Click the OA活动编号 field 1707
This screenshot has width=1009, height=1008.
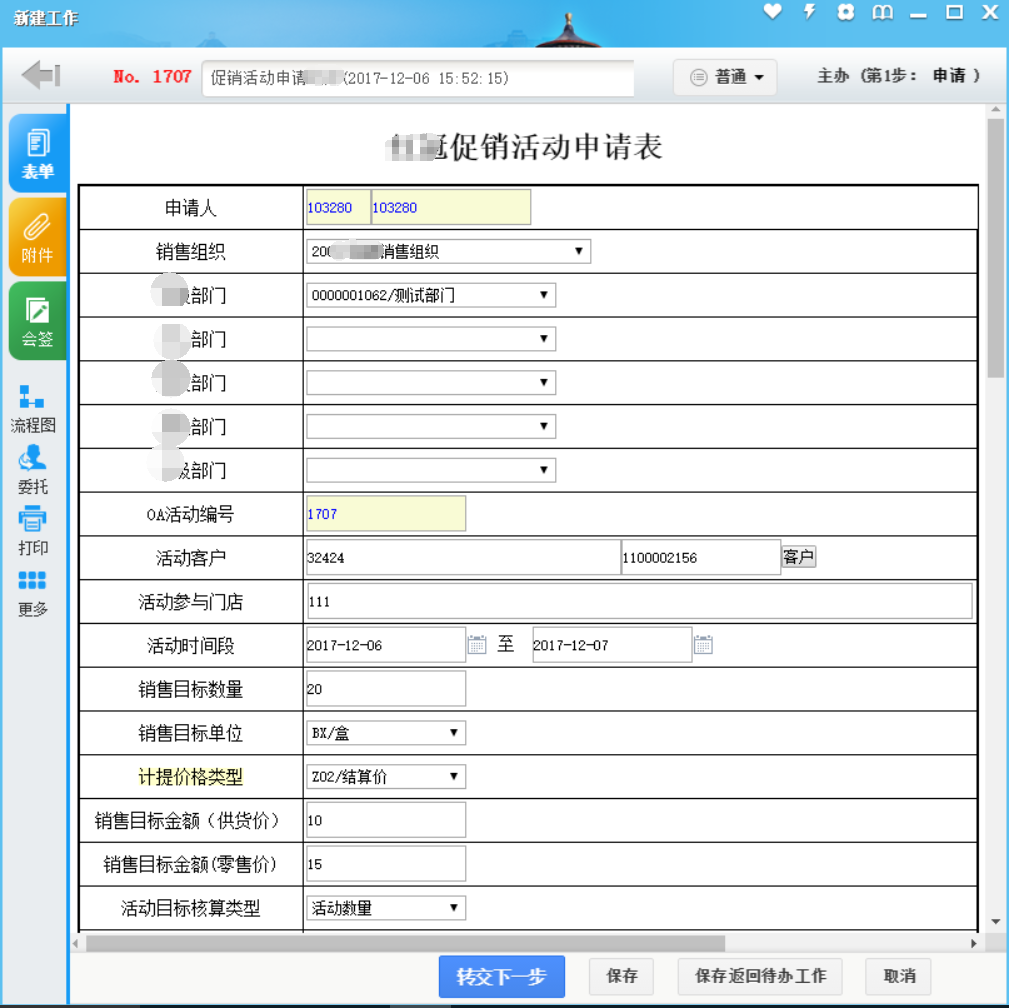click(x=386, y=514)
